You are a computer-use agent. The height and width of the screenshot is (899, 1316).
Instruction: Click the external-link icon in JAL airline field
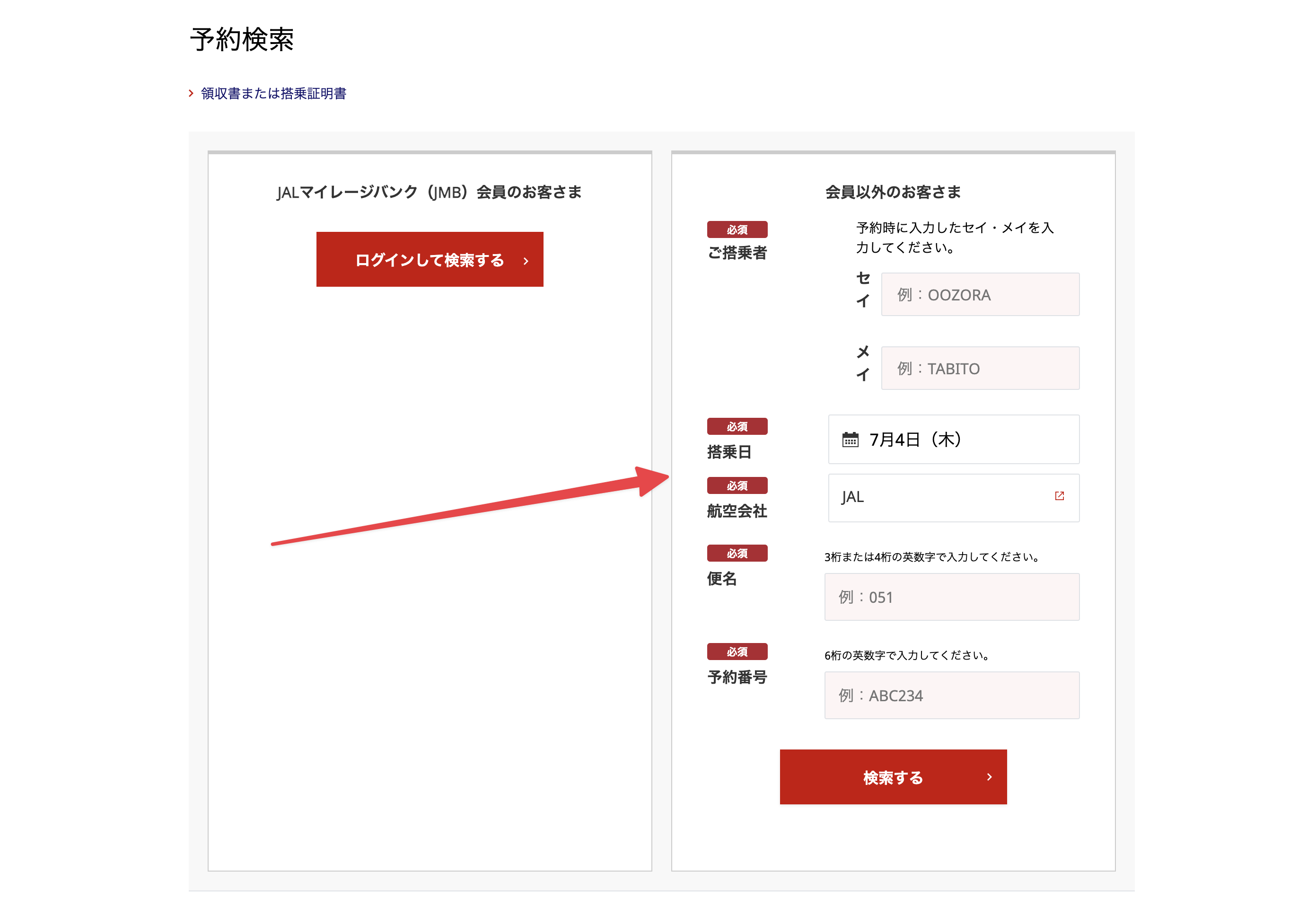pos(1059,496)
